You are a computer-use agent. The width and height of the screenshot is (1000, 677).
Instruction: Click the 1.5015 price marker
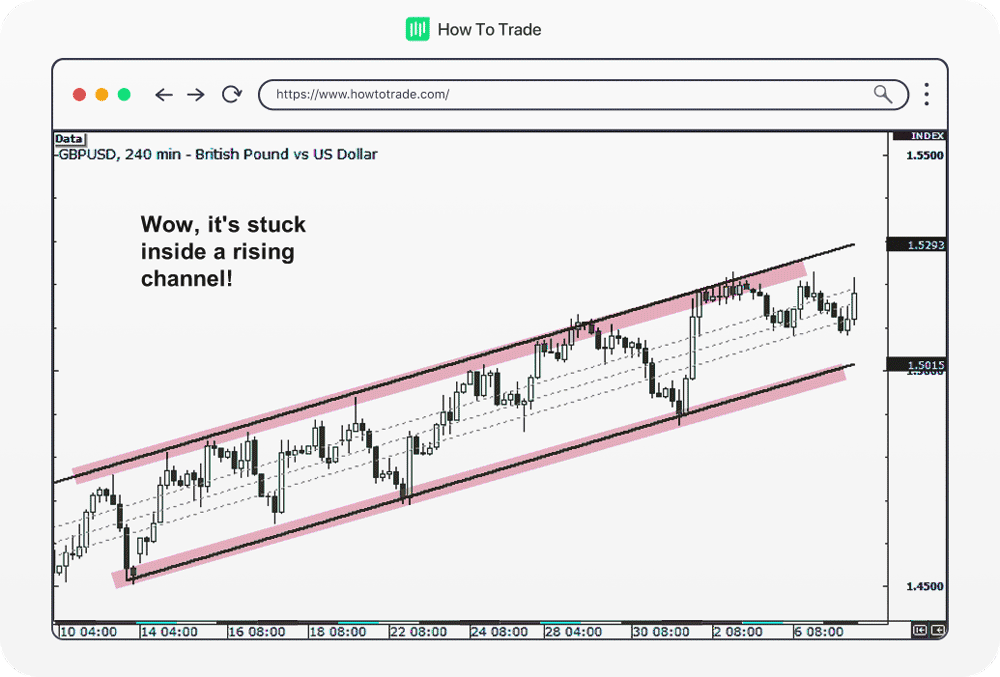point(916,366)
